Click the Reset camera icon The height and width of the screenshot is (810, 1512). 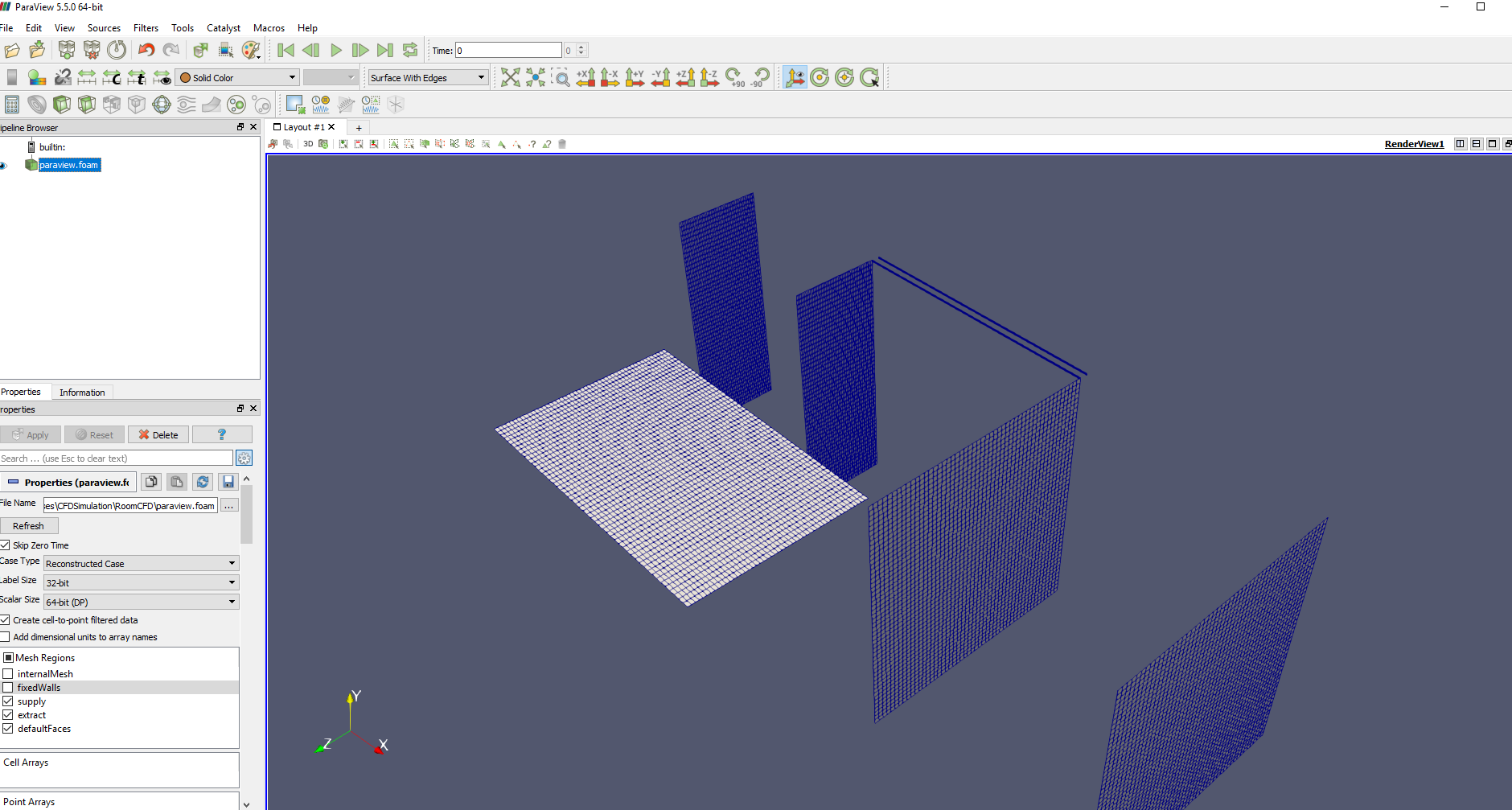click(x=511, y=77)
